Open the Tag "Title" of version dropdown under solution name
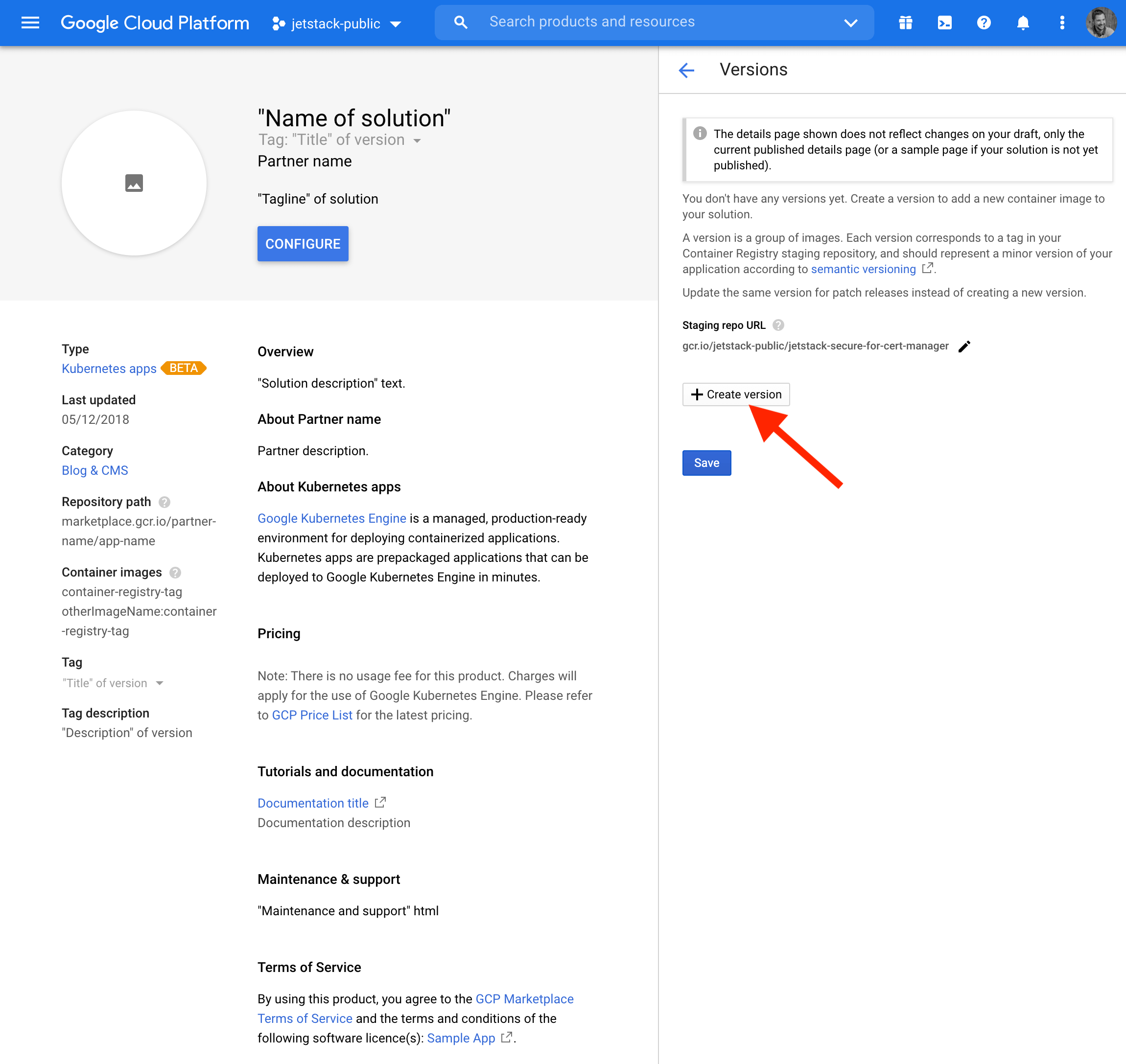 417,140
